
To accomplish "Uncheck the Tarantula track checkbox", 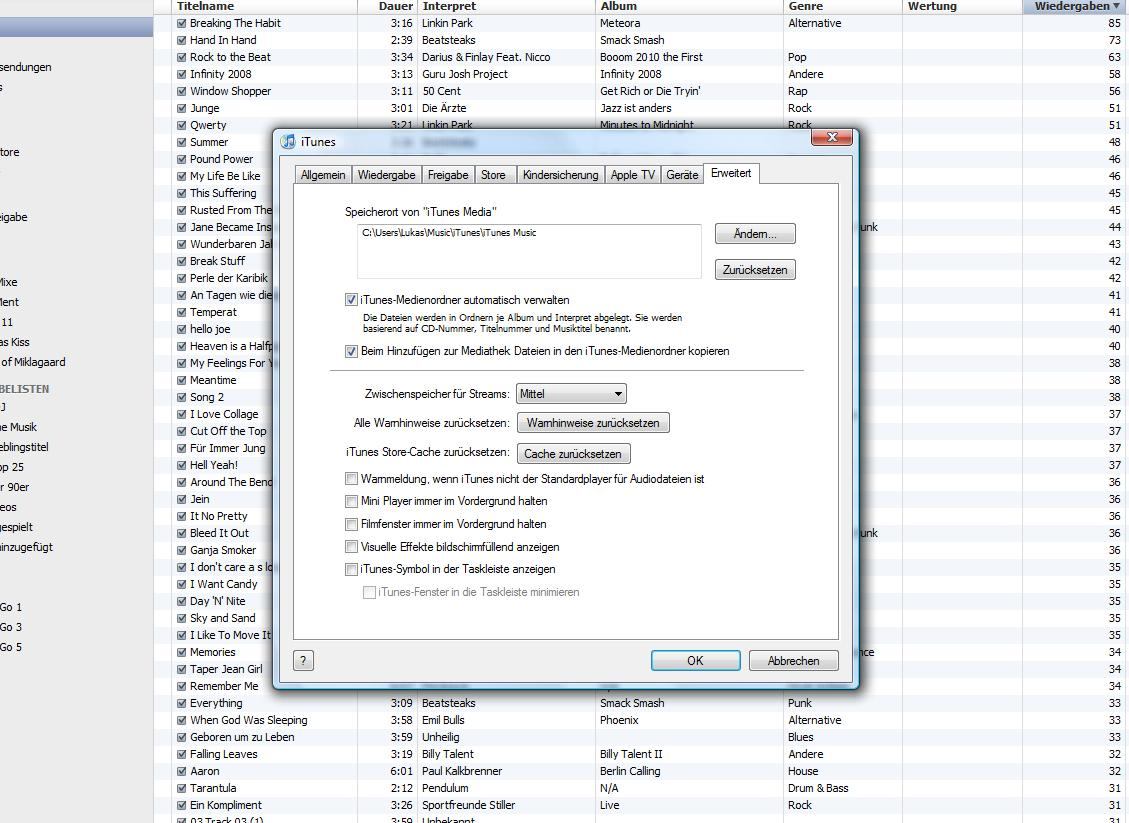I will click(181, 788).
